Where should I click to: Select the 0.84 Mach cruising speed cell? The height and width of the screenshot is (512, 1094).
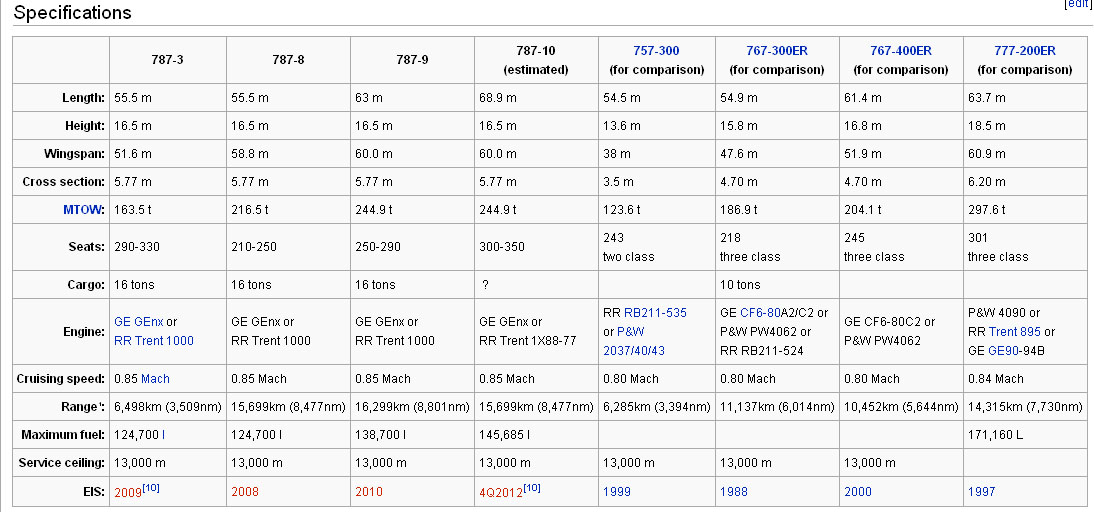(1025, 379)
